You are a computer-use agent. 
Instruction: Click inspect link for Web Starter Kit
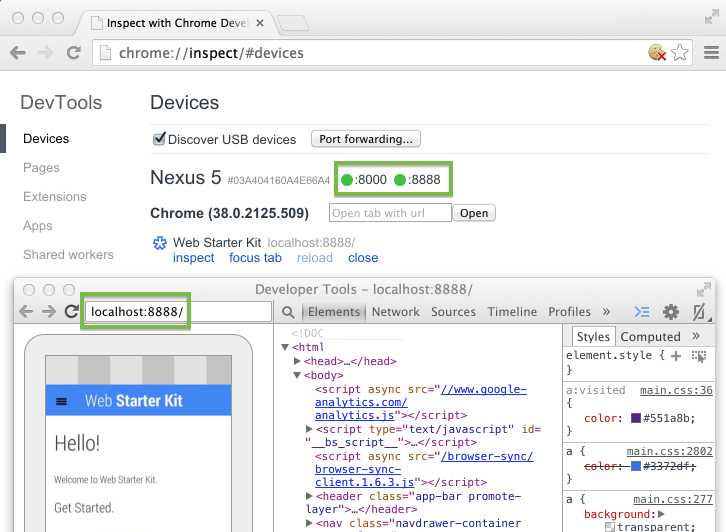pos(194,258)
